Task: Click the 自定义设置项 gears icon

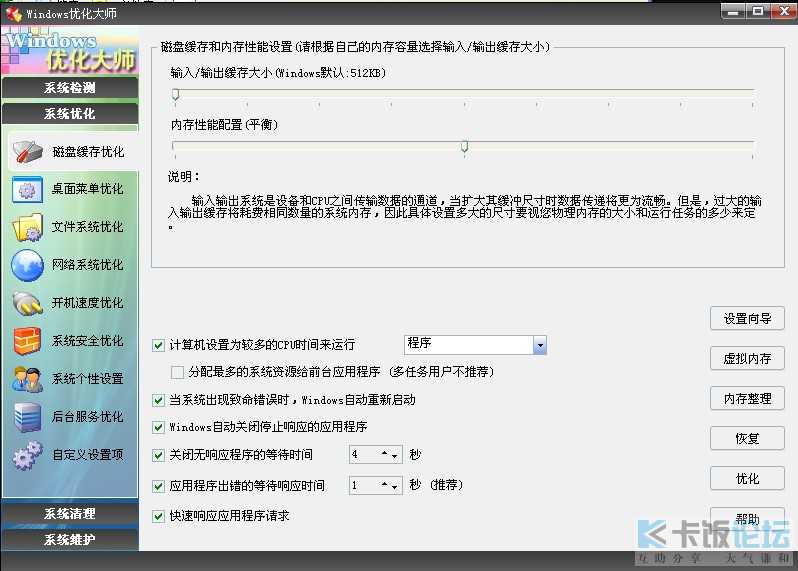Action: (27, 455)
